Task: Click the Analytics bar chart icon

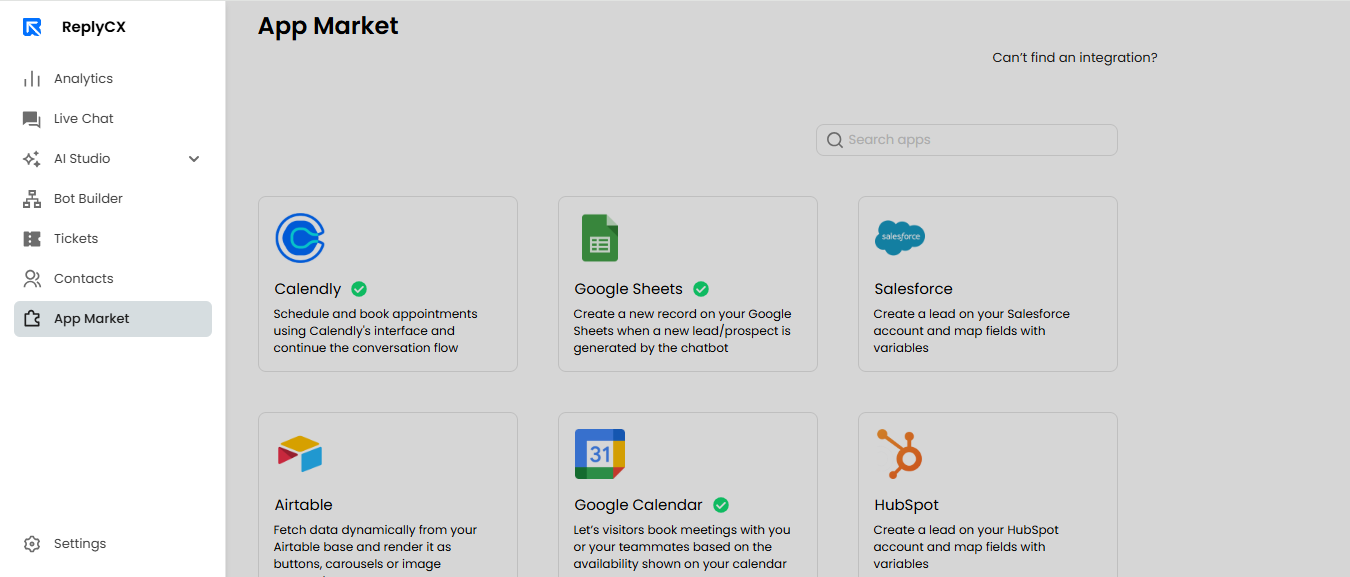Action: point(32,79)
